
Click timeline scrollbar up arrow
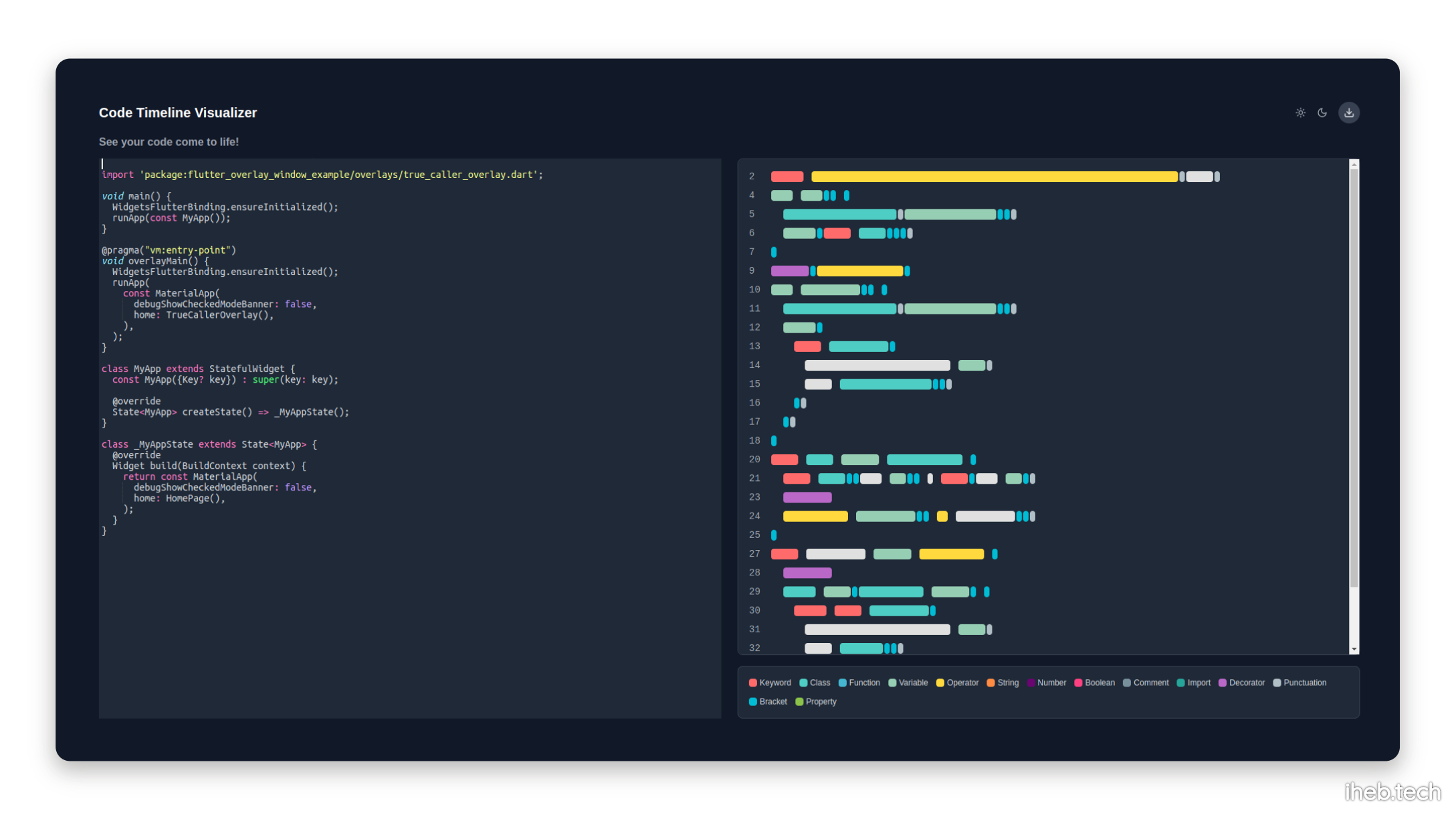1354,165
